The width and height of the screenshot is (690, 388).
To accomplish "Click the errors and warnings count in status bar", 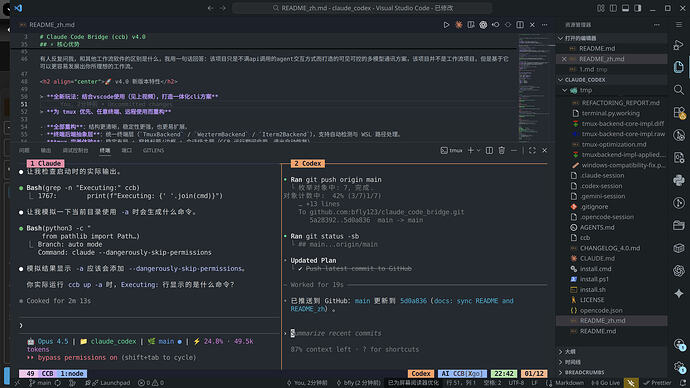I will pos(151,383).
